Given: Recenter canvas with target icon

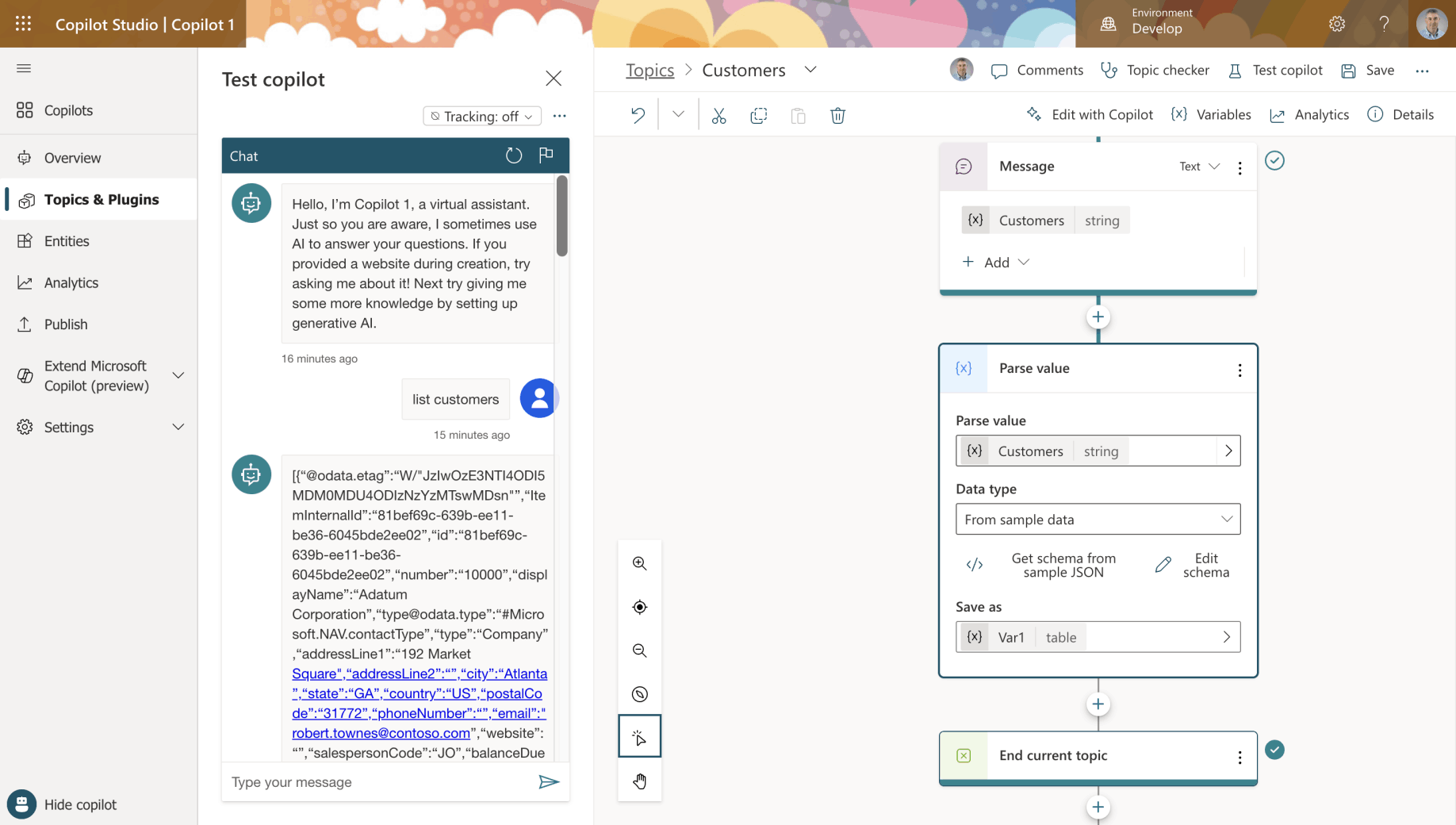Looking at the screenshot, I should pos(639,607).
